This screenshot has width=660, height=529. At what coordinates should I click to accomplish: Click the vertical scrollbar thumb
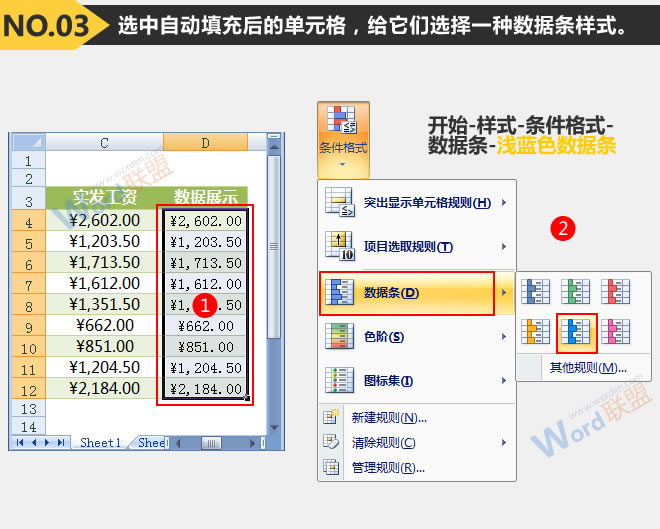coord(274,247)
